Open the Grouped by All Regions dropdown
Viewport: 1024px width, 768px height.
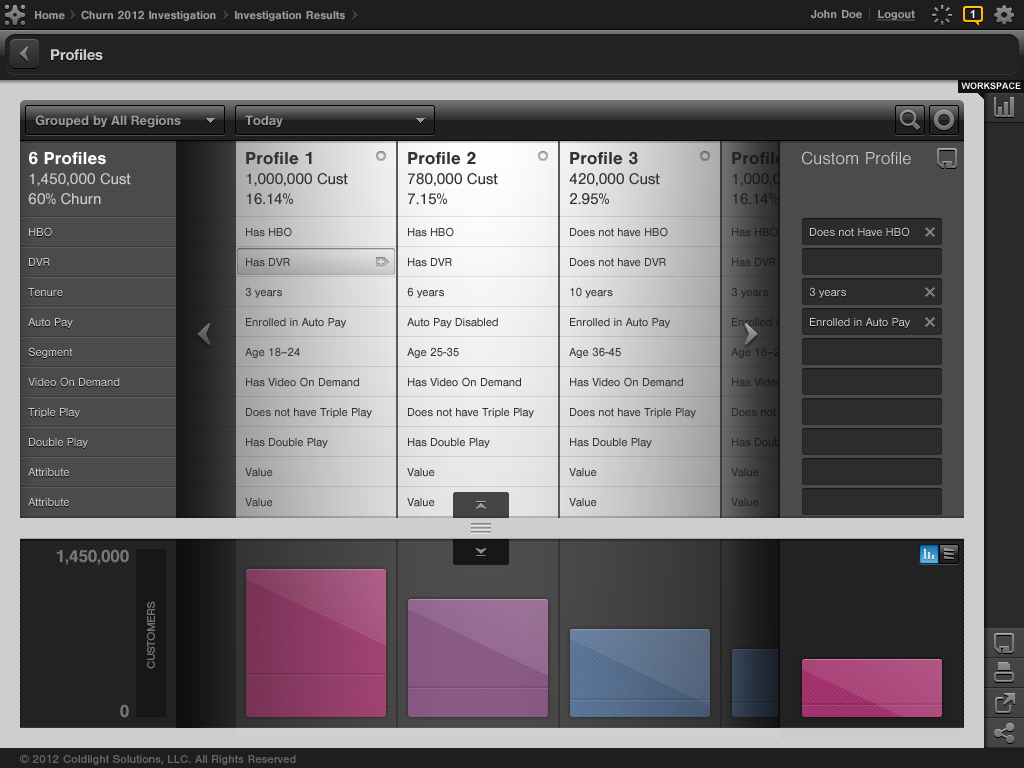(x=124, y=120)
